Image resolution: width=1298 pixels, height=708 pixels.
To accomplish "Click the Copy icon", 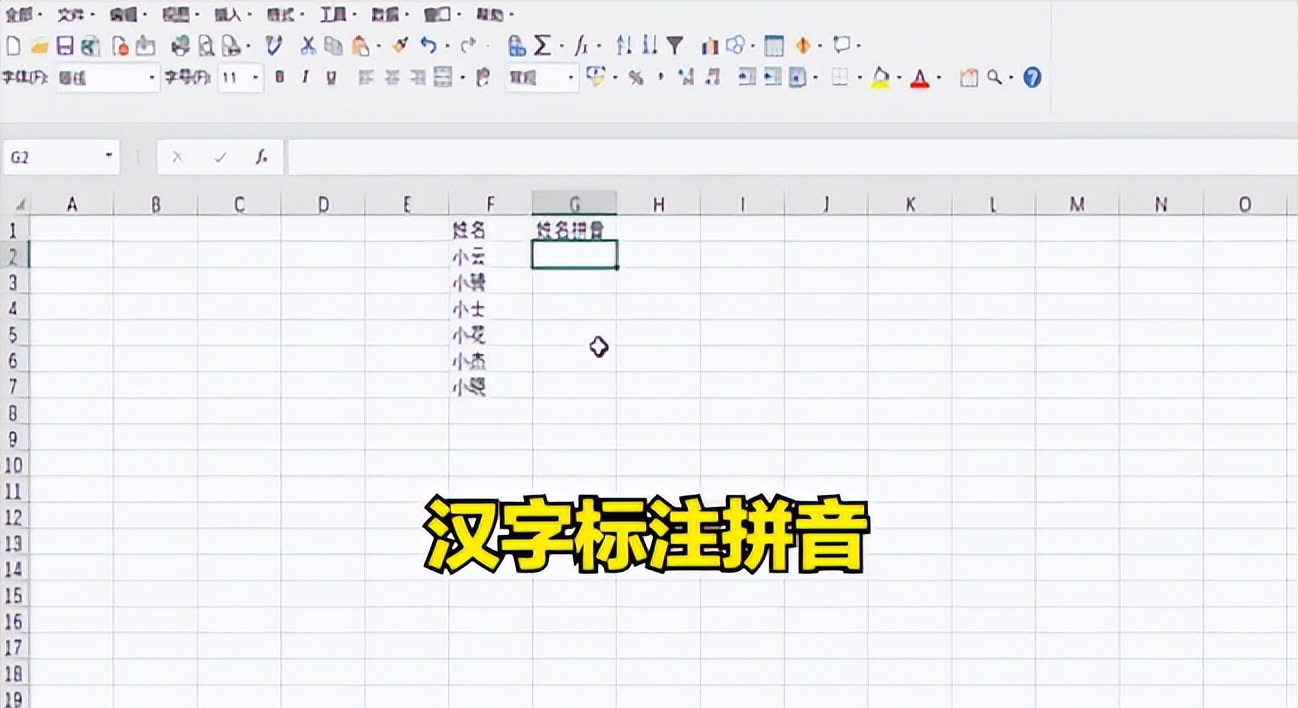I will coord(333,46).
